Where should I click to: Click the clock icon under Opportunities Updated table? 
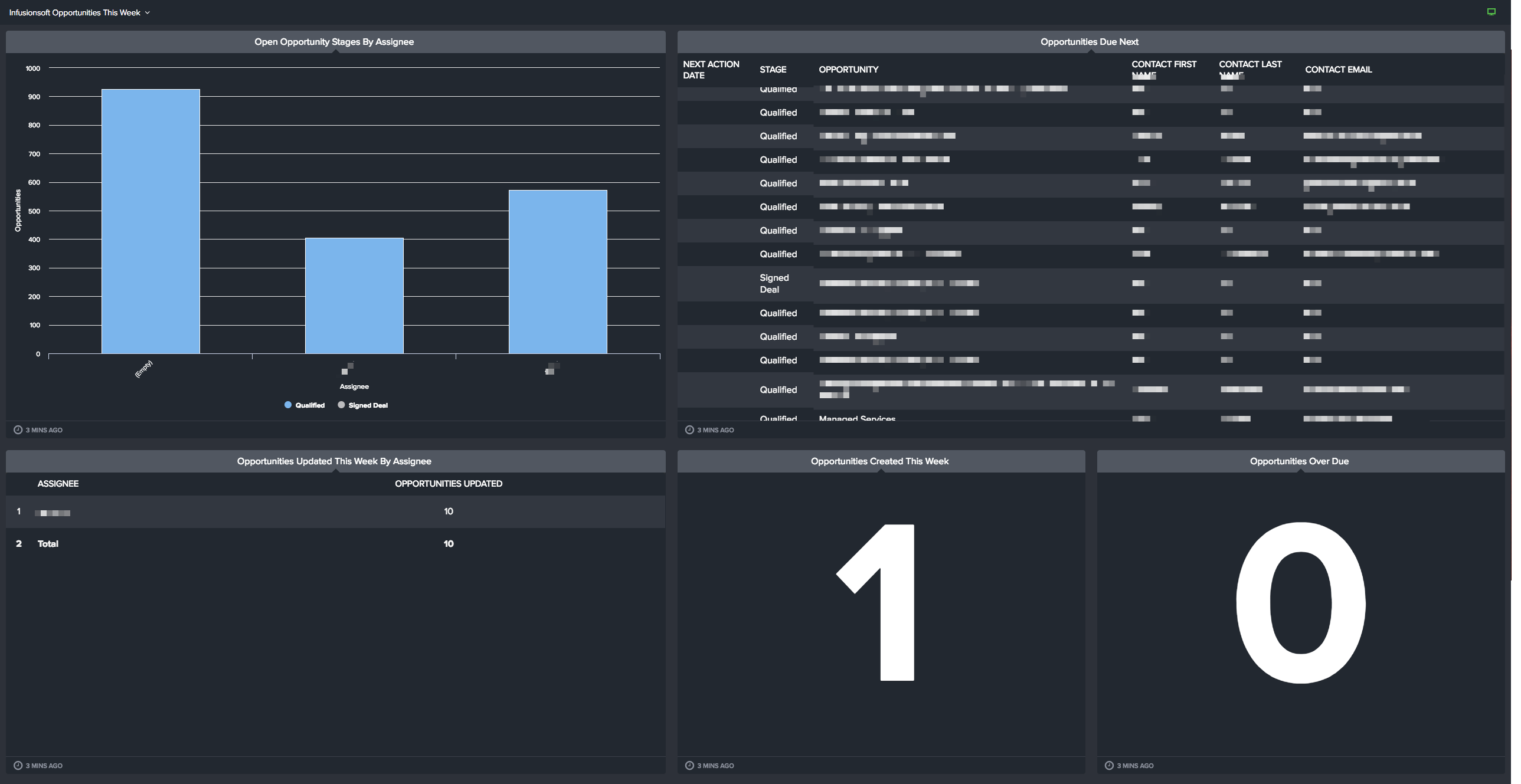tap(18, 765)
